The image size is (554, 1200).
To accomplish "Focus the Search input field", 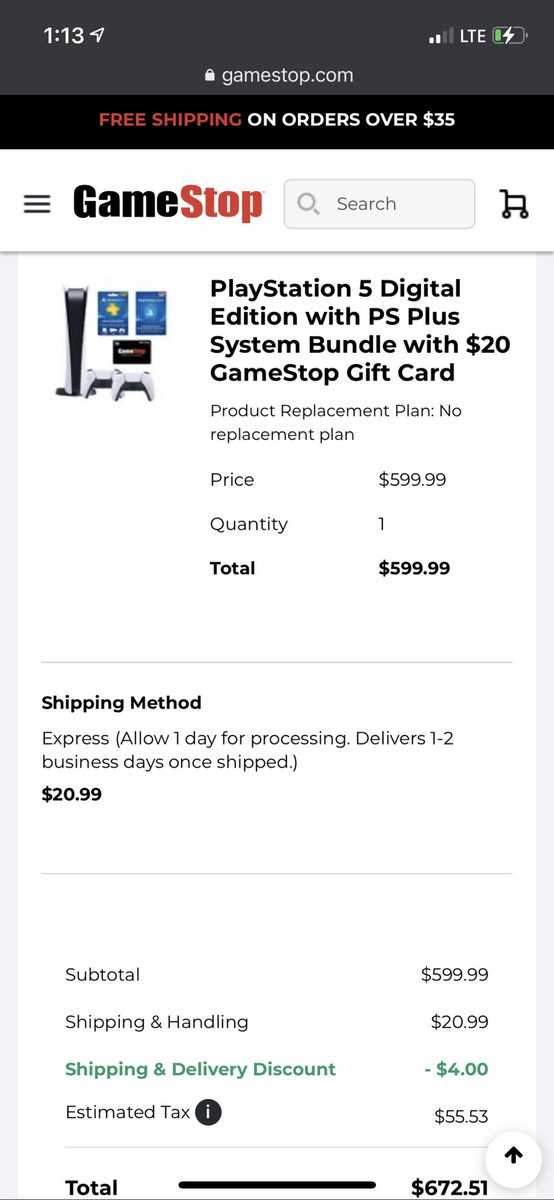I will (380, 204).
